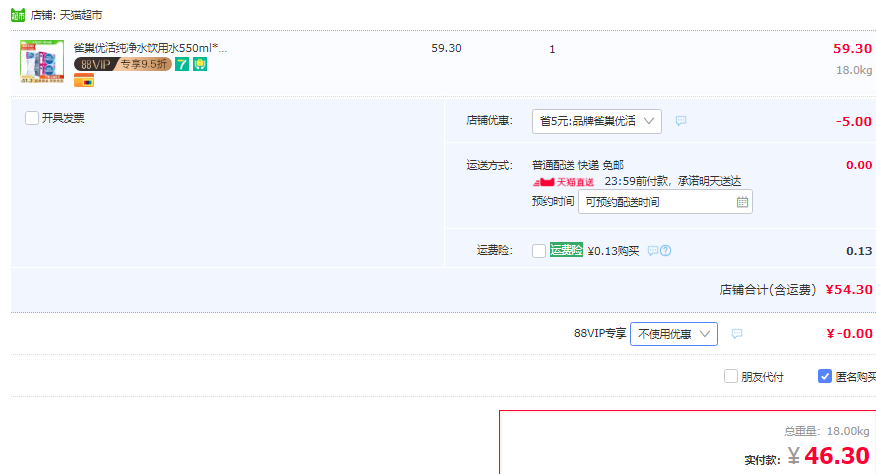The image size is (876, 474).
Task: Click the question mark help icon for 运费险
Action: tap(665, 251)
